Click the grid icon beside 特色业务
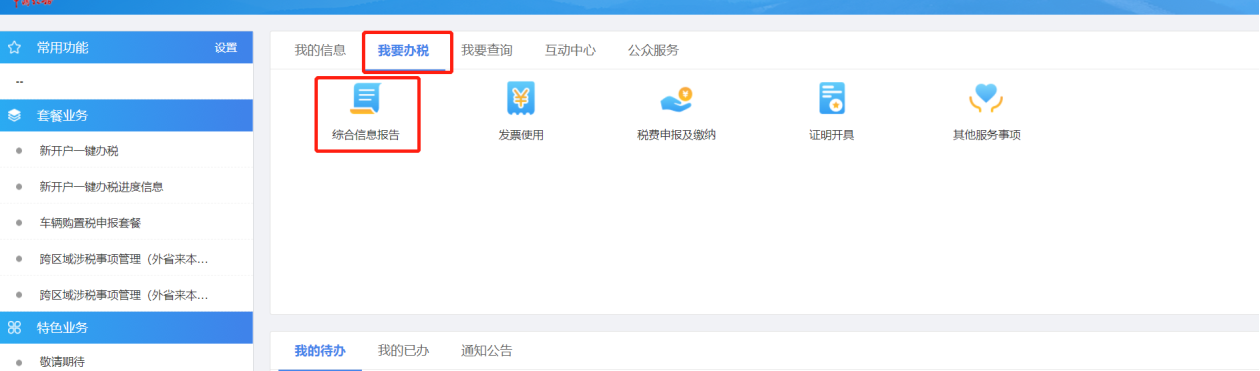The width and height of the screenshot is (1260, 371). pos(14,328)
